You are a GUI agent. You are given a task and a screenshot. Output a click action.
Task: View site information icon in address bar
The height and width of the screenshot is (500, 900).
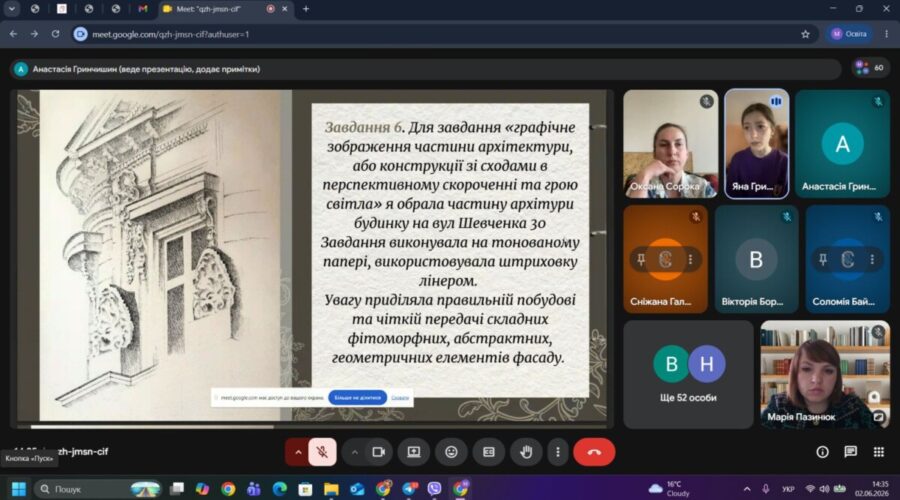click(80, 34)
